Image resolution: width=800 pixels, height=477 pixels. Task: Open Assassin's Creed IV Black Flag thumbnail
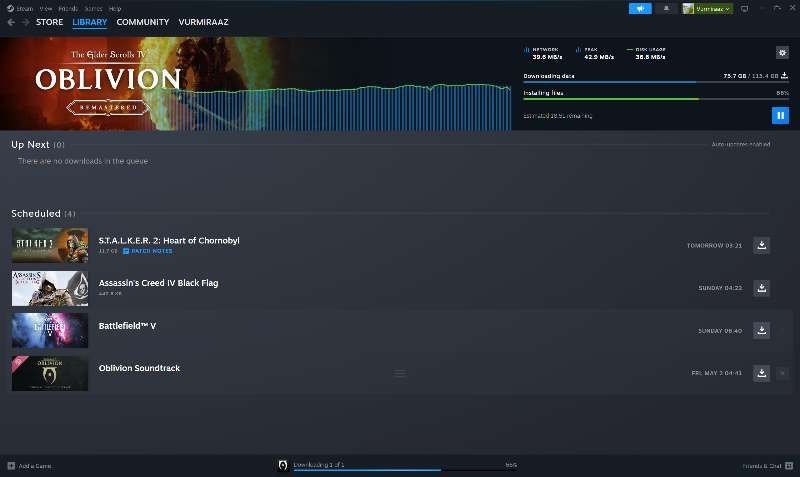[50, 288]
